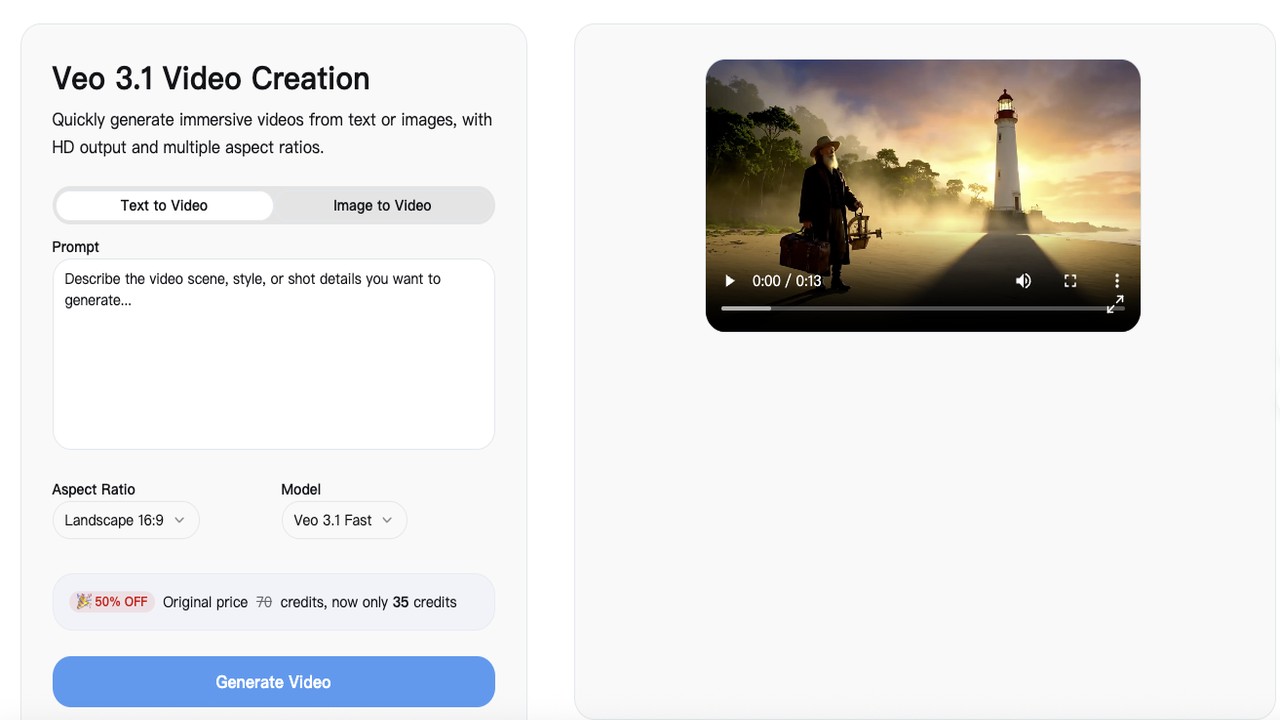Image resolution: width=1280 pixels, height=720 pixels.
Task: Click the 'Aspect Ratio' label
Action: [x=93, y=489]
